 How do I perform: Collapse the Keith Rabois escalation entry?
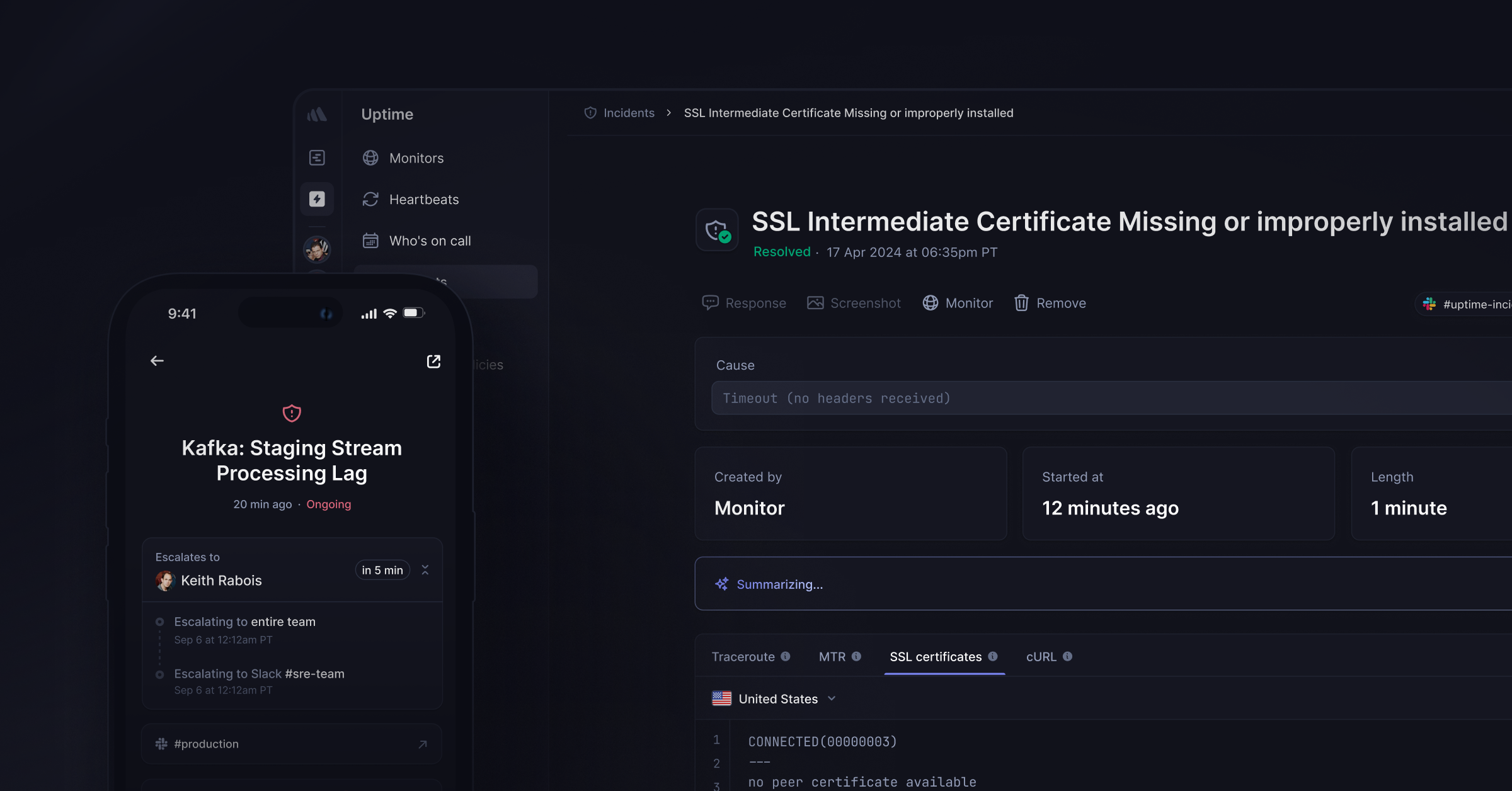(x=425, y=570)
